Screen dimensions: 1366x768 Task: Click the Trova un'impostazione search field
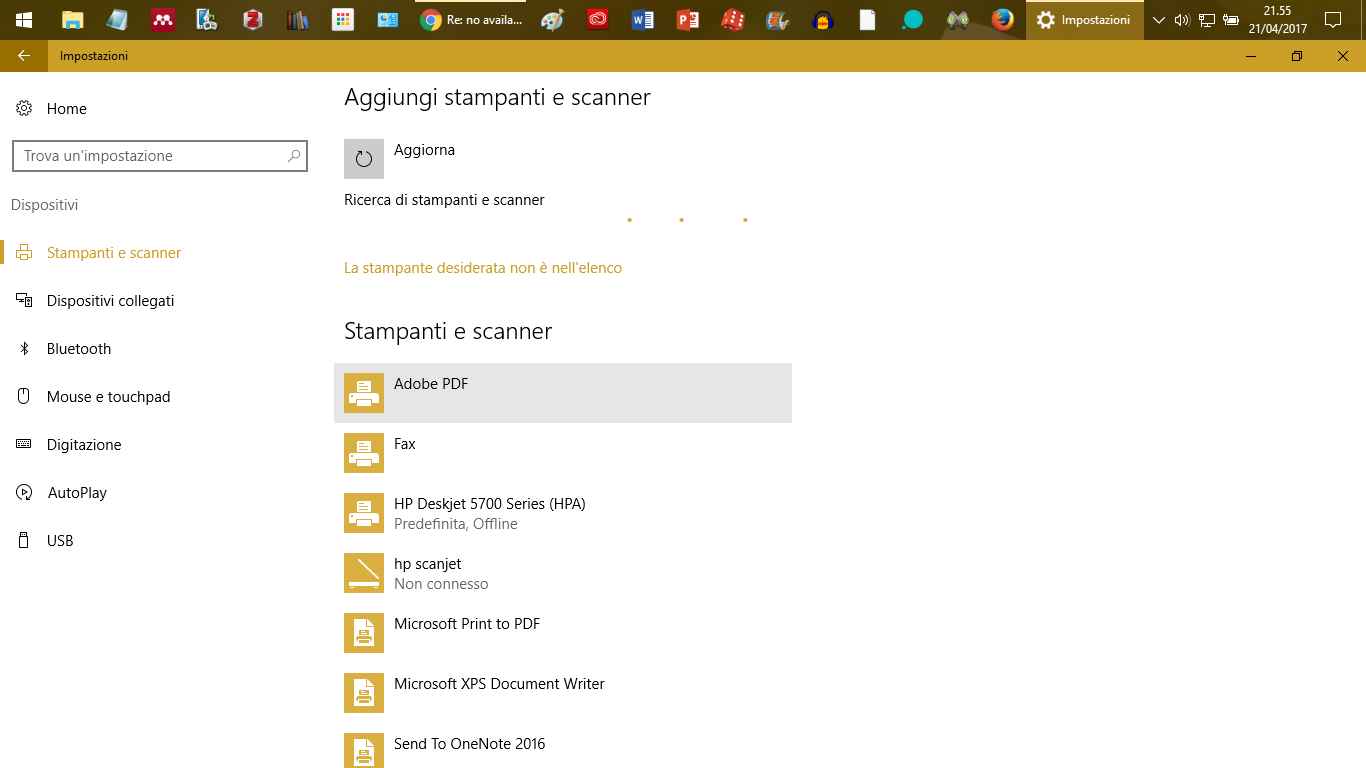150,156
